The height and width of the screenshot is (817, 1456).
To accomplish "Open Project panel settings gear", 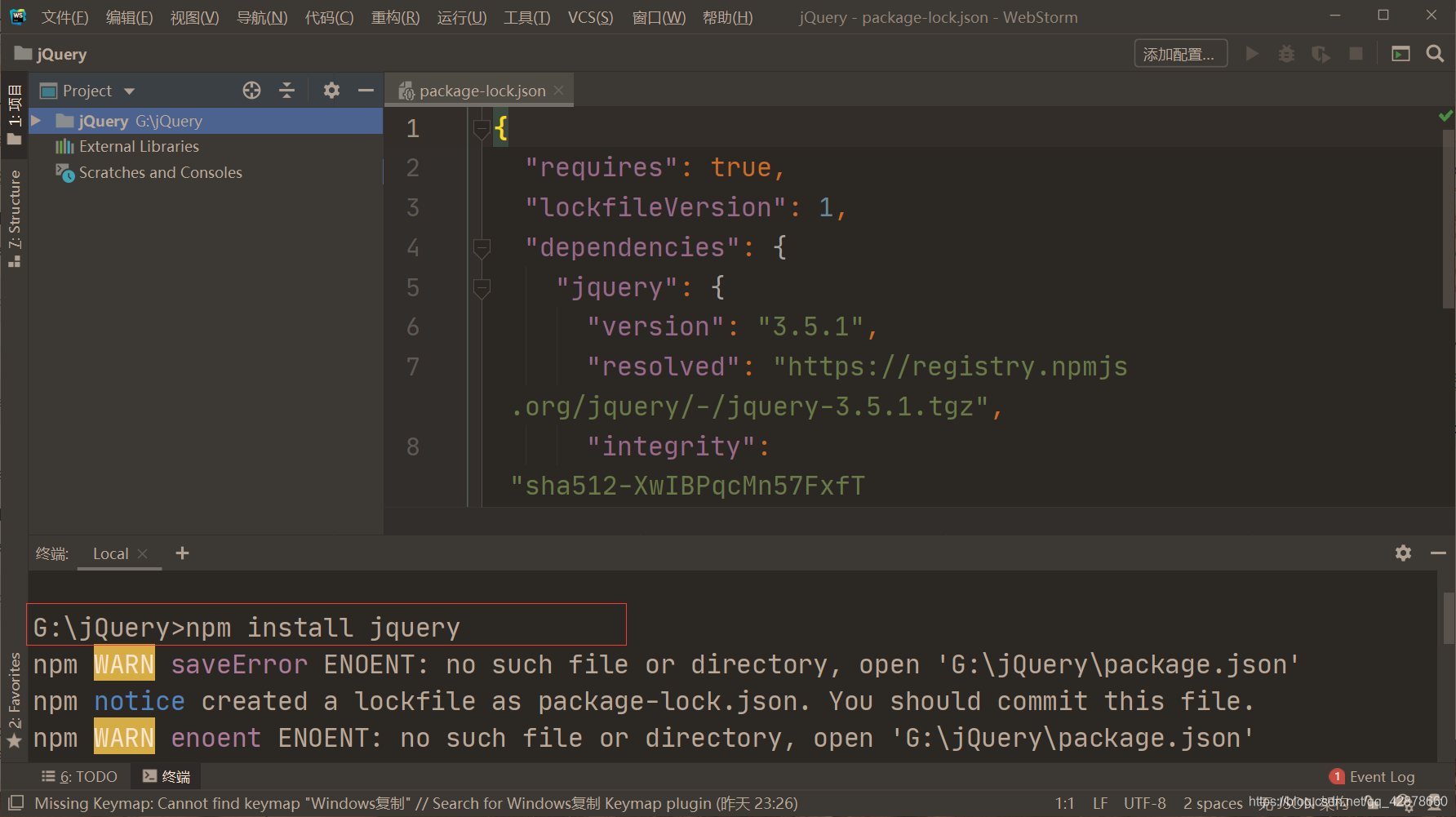I will pos(331,91).
